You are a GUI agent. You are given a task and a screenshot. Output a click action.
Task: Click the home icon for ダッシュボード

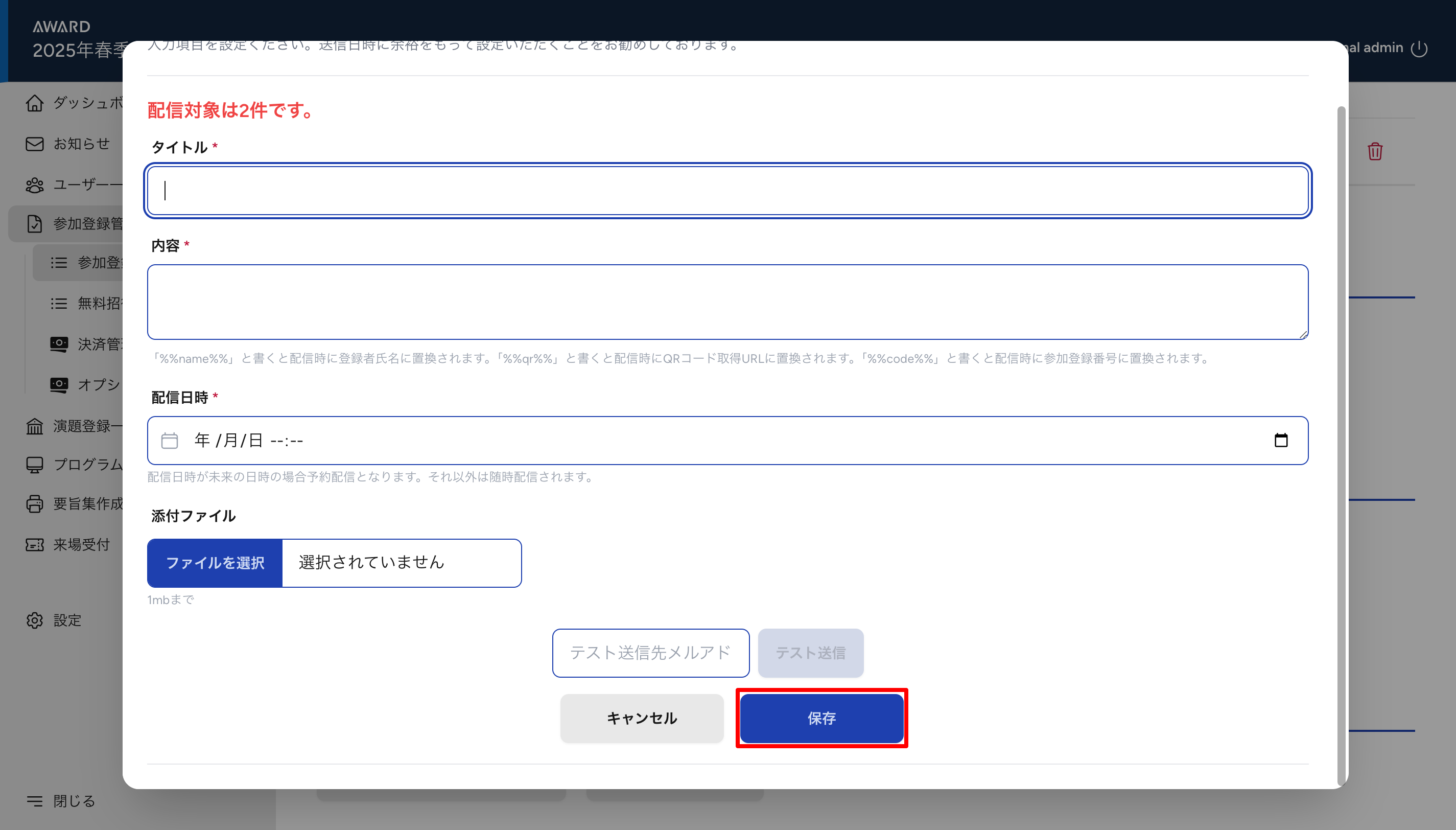click(x=35, y=103)
